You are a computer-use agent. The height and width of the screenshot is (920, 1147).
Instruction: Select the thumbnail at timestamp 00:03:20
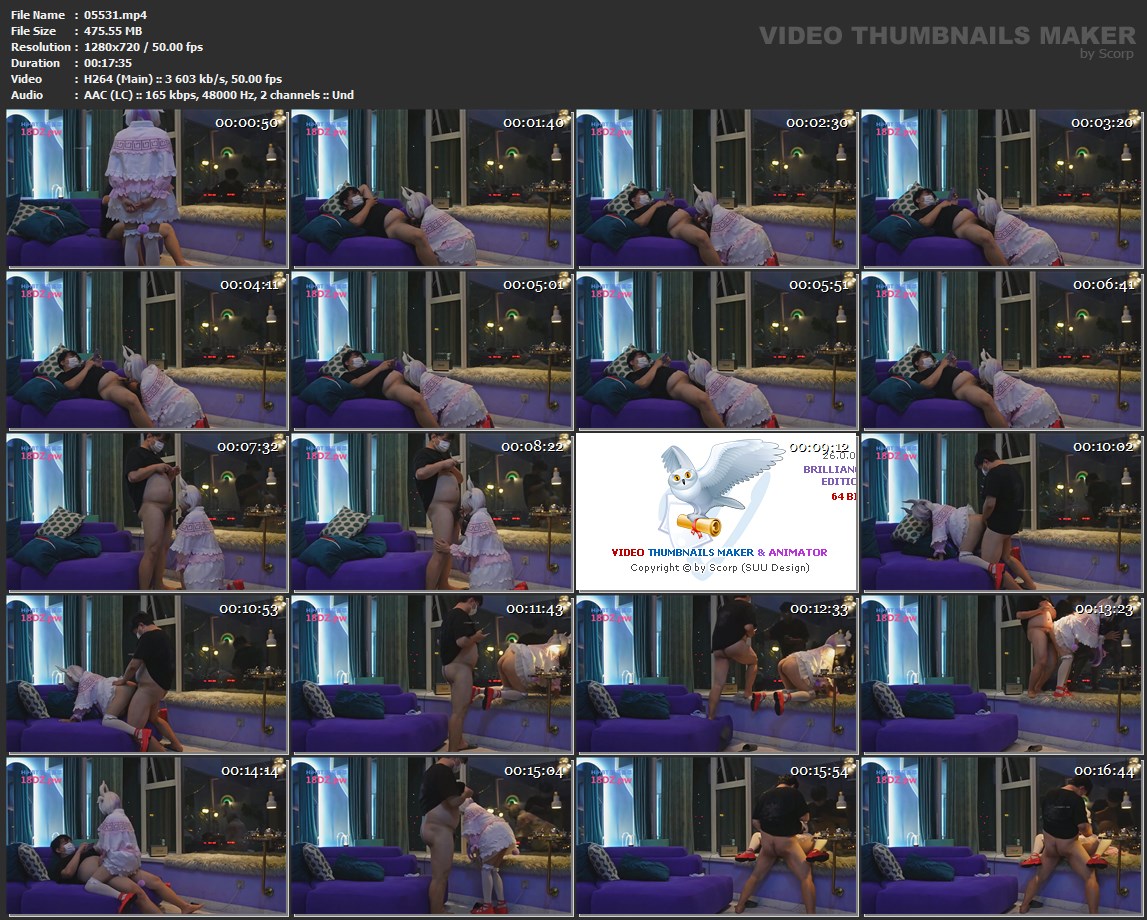(x=1001, y=188)
